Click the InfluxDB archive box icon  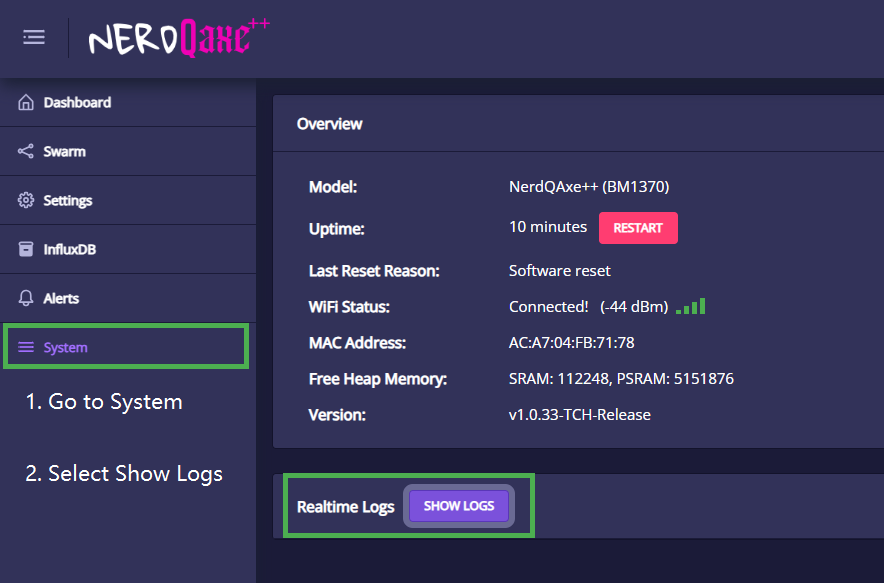[x=26, y=250]
